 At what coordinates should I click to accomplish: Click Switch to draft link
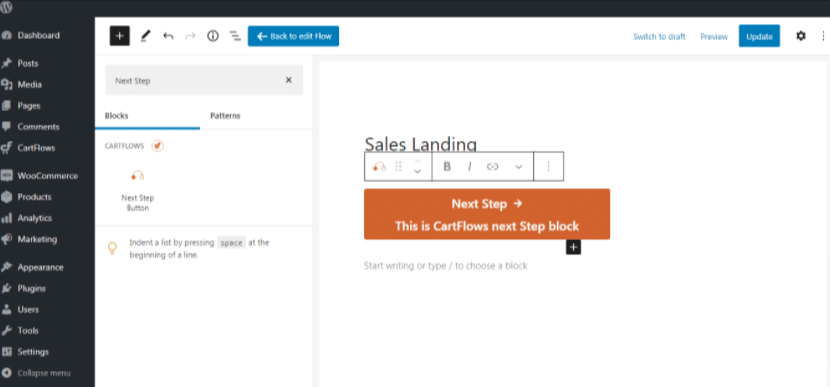(659, 37)
